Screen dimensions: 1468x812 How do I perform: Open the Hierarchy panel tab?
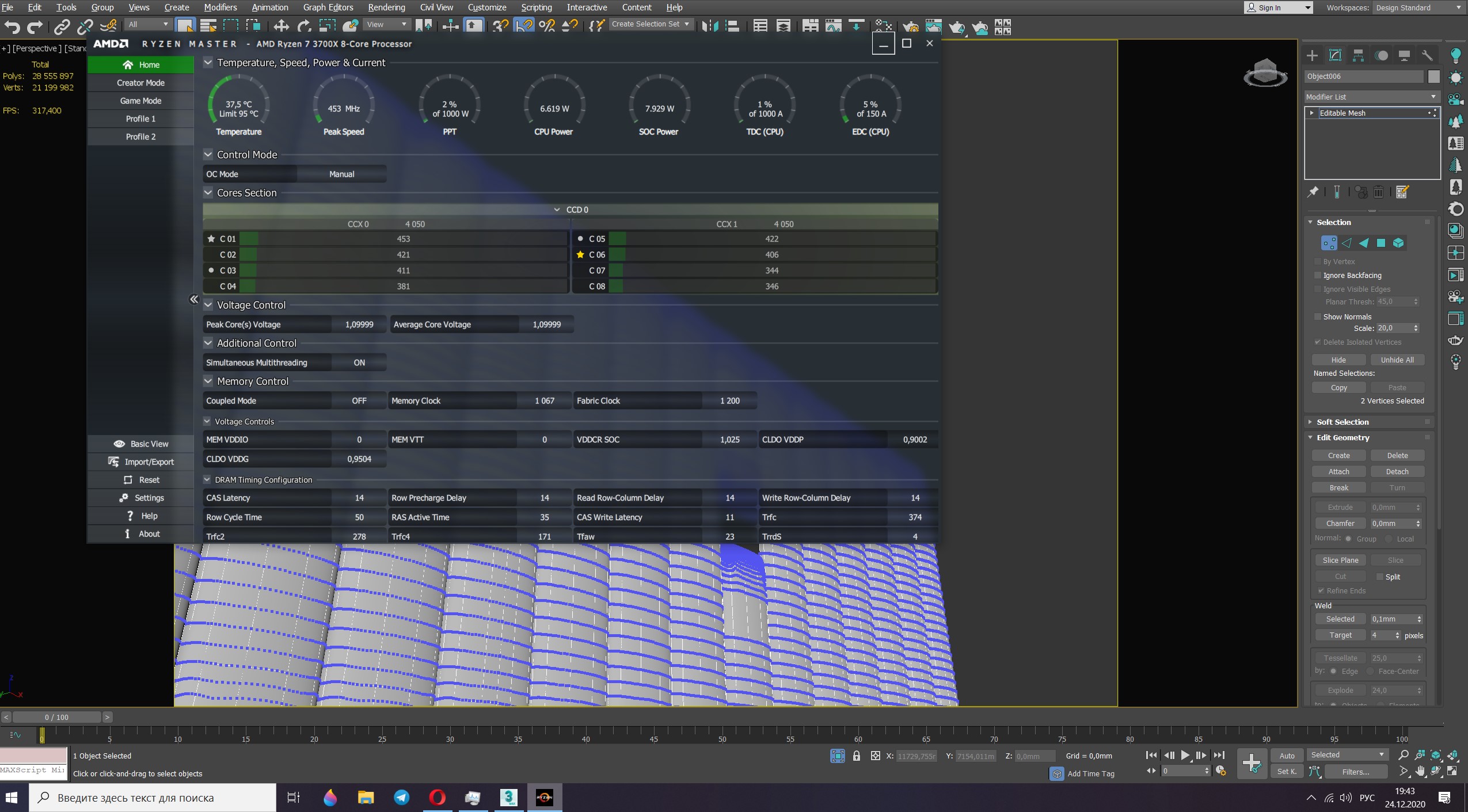(1358, 55)
